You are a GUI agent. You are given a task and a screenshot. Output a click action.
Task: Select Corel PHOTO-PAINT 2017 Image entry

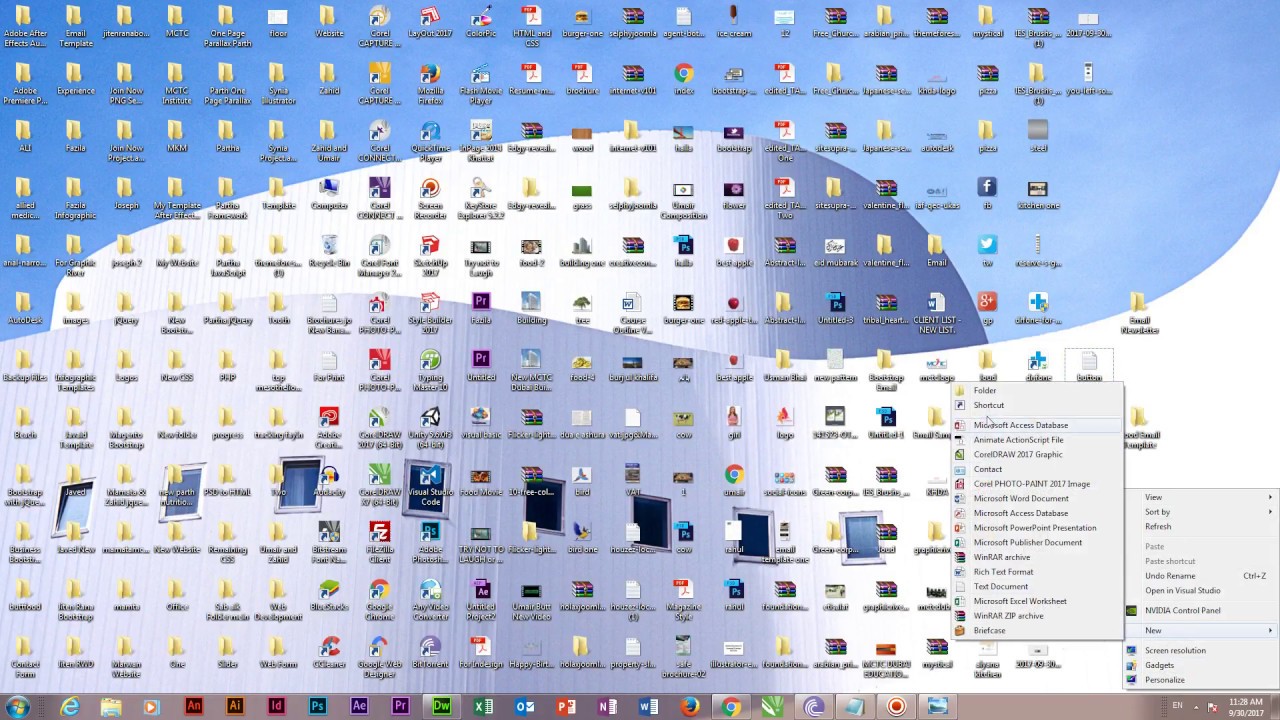click(1036, 484)
